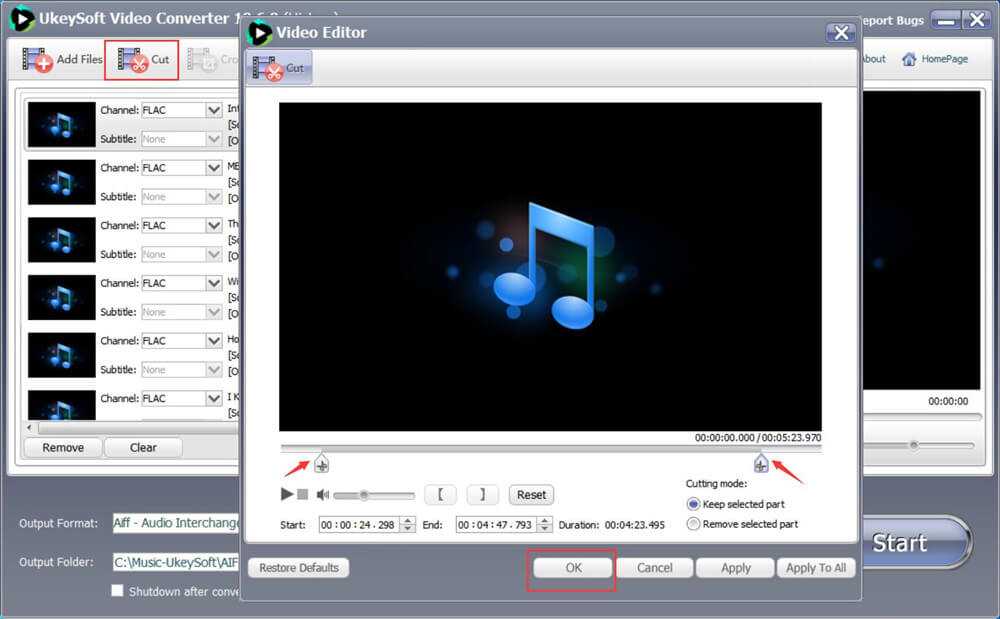Select the Keep selected part option
The width and height of the screenshot is (1000, 619).
click(694, 504)
